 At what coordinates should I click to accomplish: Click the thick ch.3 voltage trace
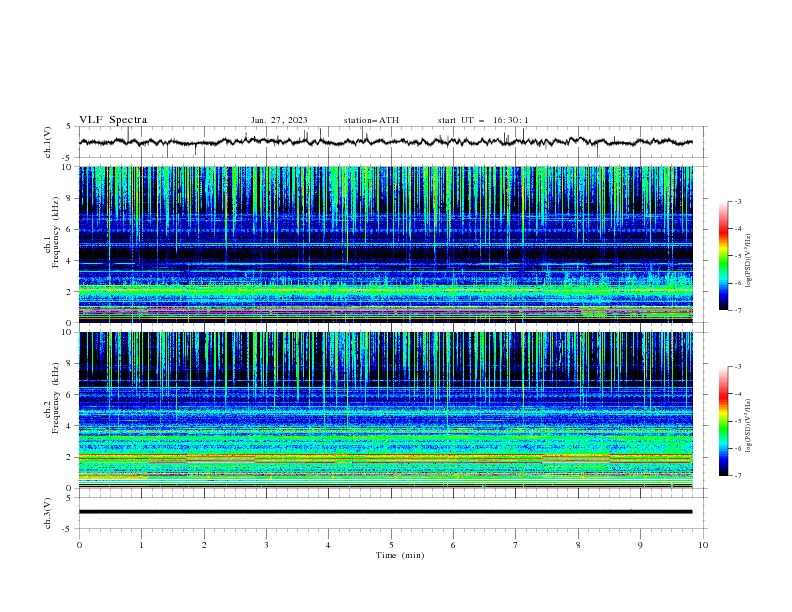385,512
